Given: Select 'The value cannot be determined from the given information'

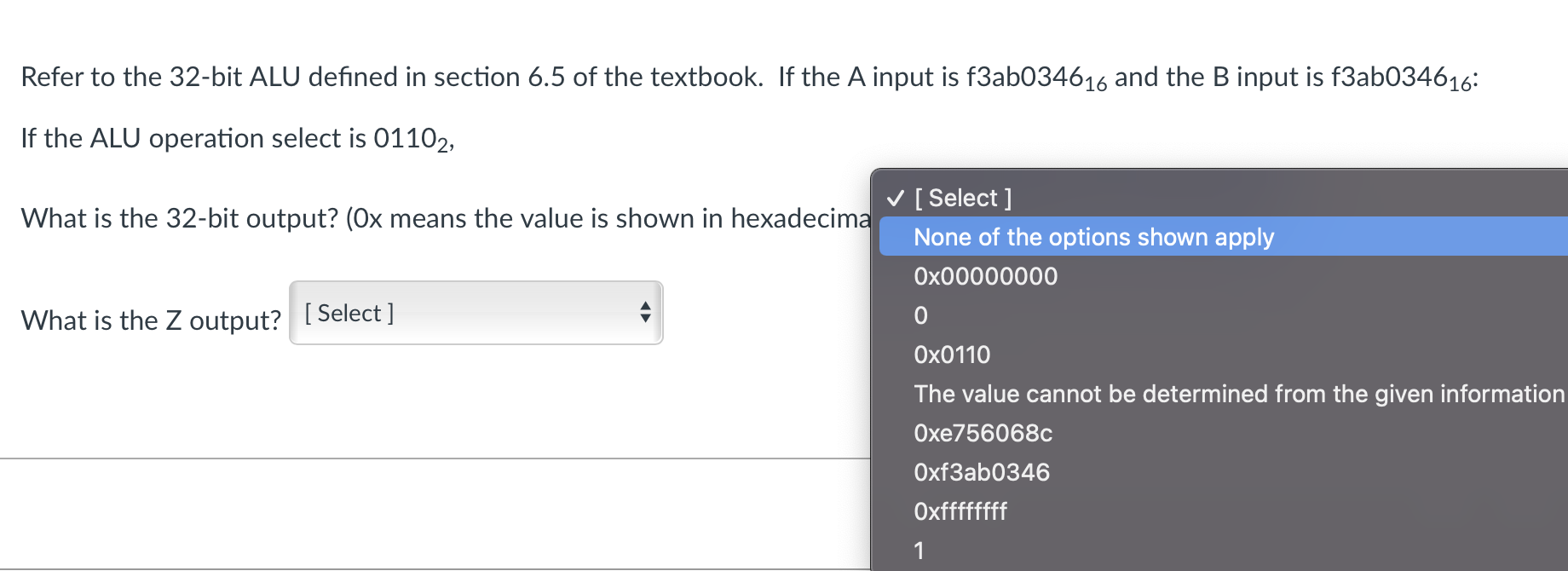Looking at the screenshot, I should (1237, 394).
